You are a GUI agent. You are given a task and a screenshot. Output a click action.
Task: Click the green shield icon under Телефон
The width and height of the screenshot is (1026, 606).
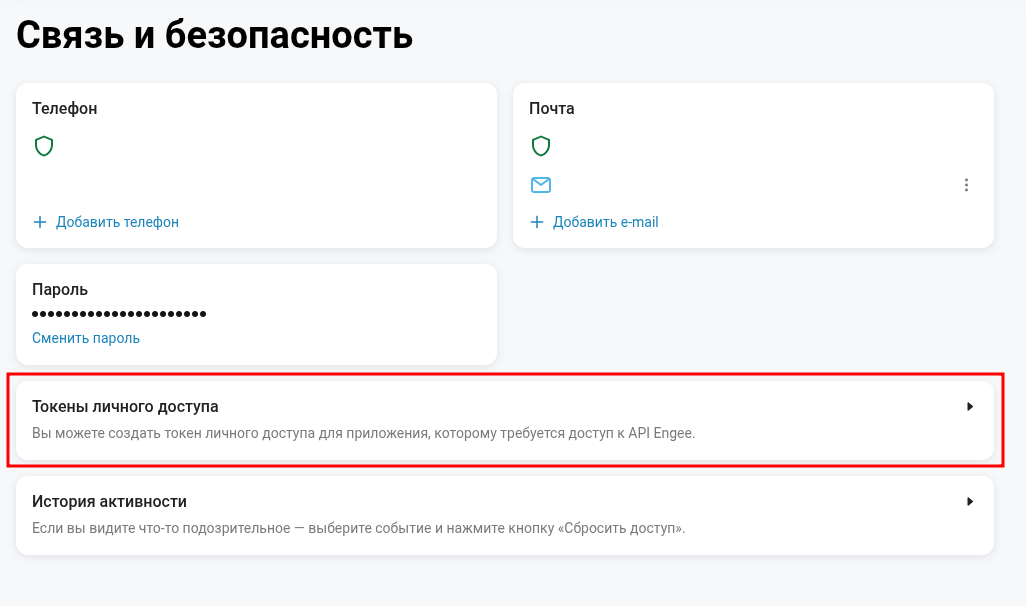[44, 146]
